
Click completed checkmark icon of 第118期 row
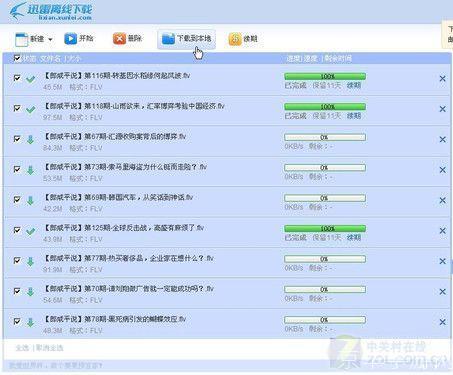click(31, 110)
